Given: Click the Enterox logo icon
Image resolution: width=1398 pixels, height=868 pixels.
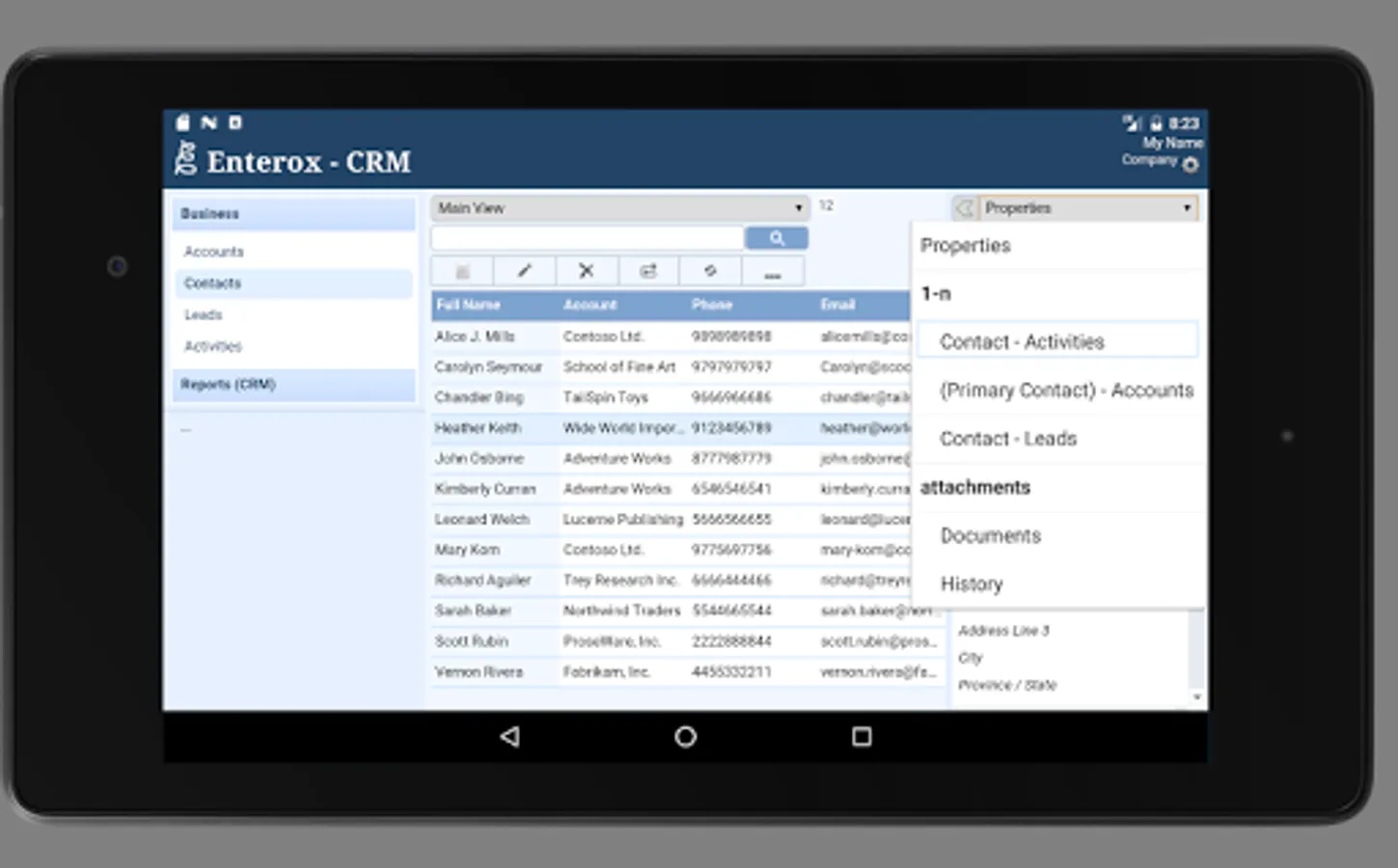Looking at the screenshot, I should coord(185,158).
